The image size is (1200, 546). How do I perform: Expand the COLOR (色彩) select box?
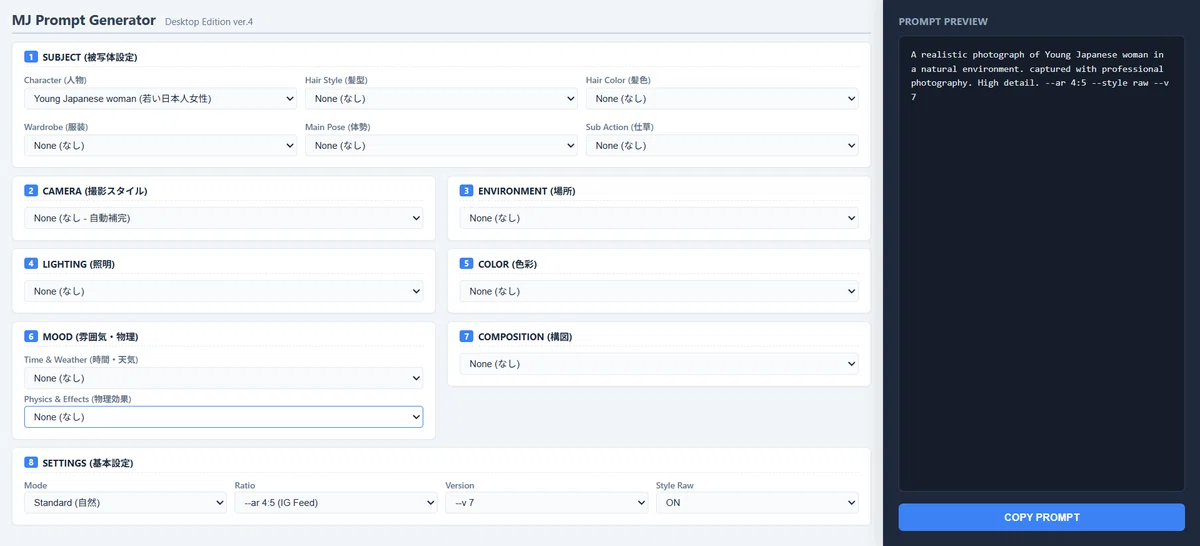[x=659, y=291]
